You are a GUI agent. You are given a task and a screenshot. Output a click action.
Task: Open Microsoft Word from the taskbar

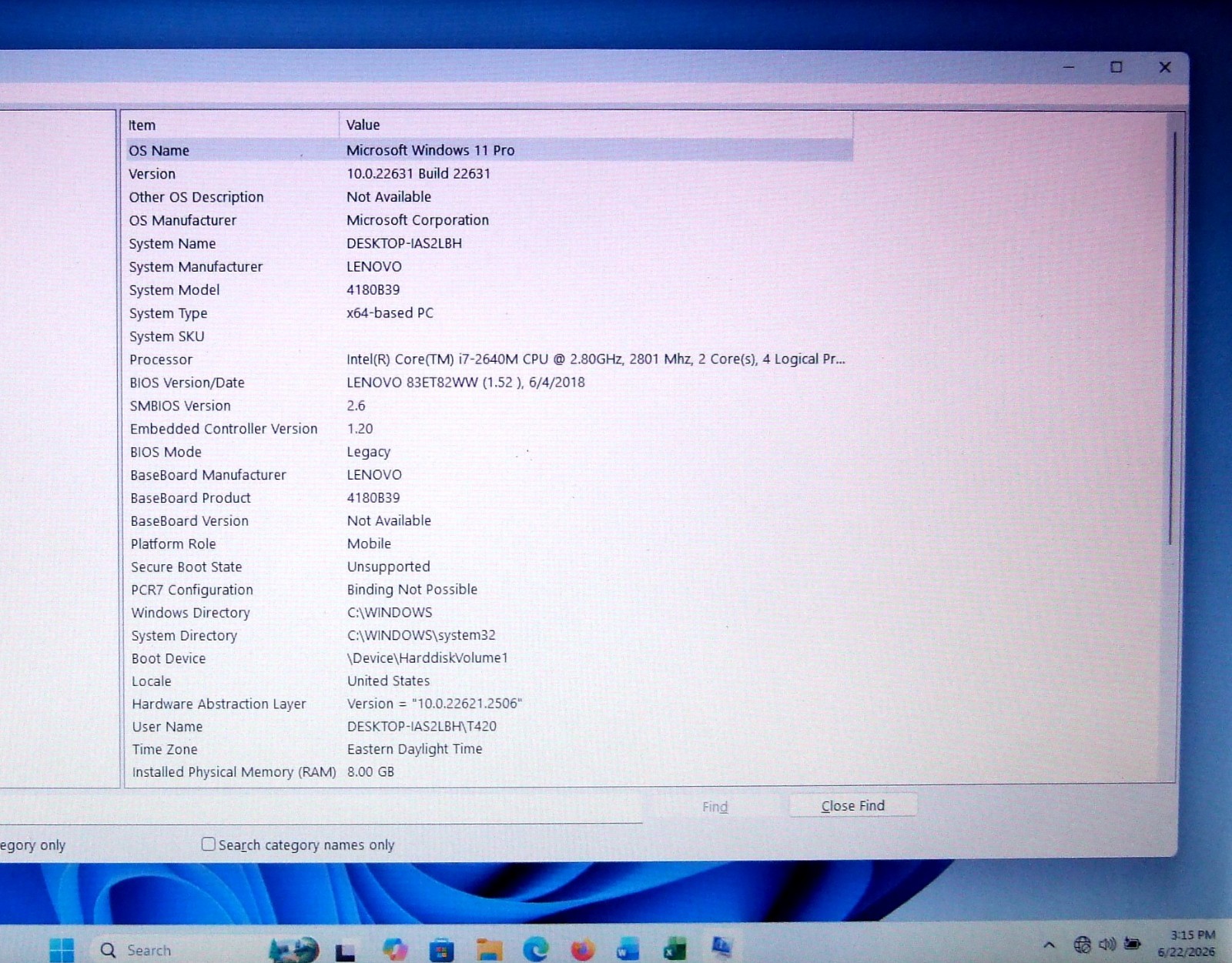628,950
